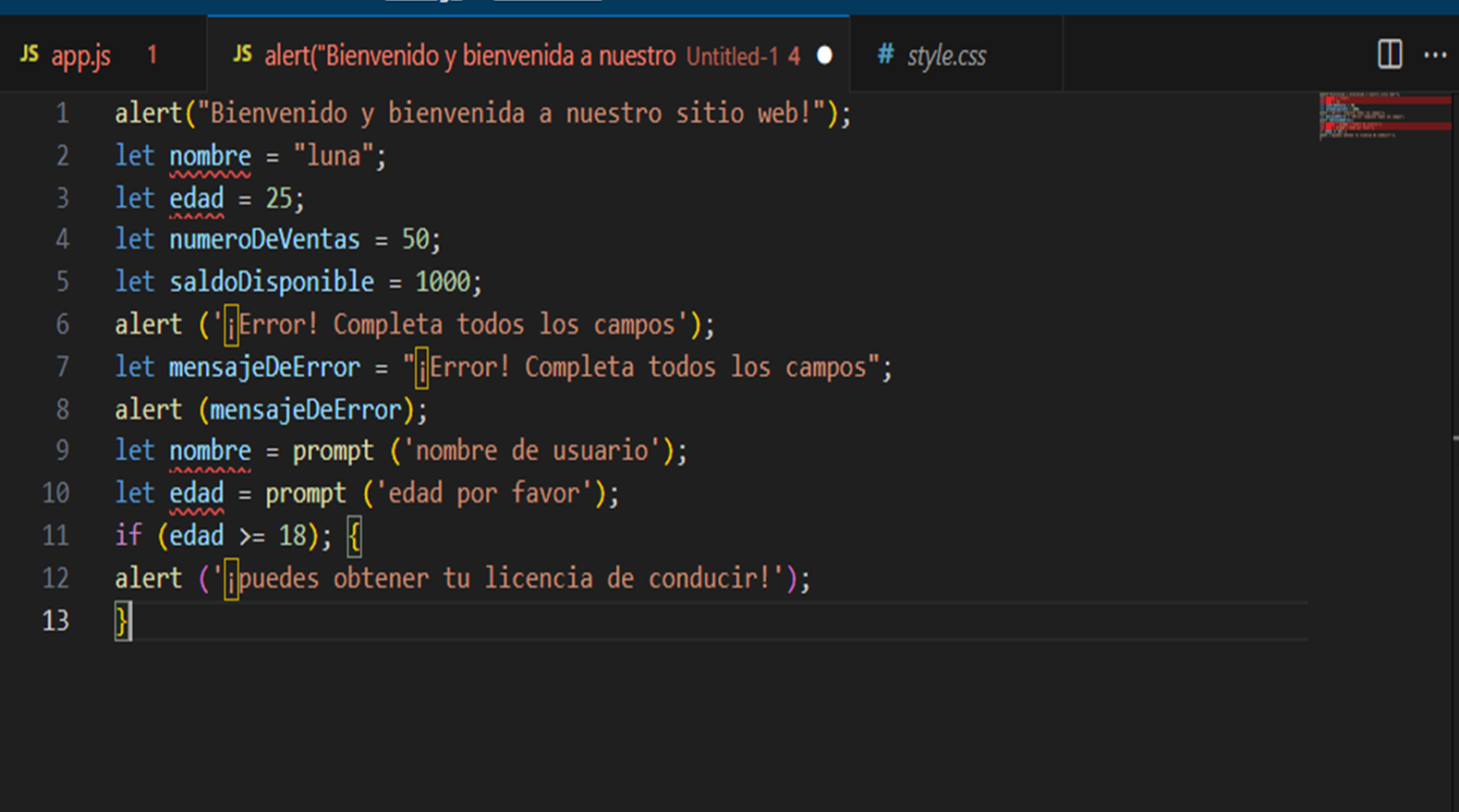Click the JS icon on Untitled-1 tab

point(242,55)
